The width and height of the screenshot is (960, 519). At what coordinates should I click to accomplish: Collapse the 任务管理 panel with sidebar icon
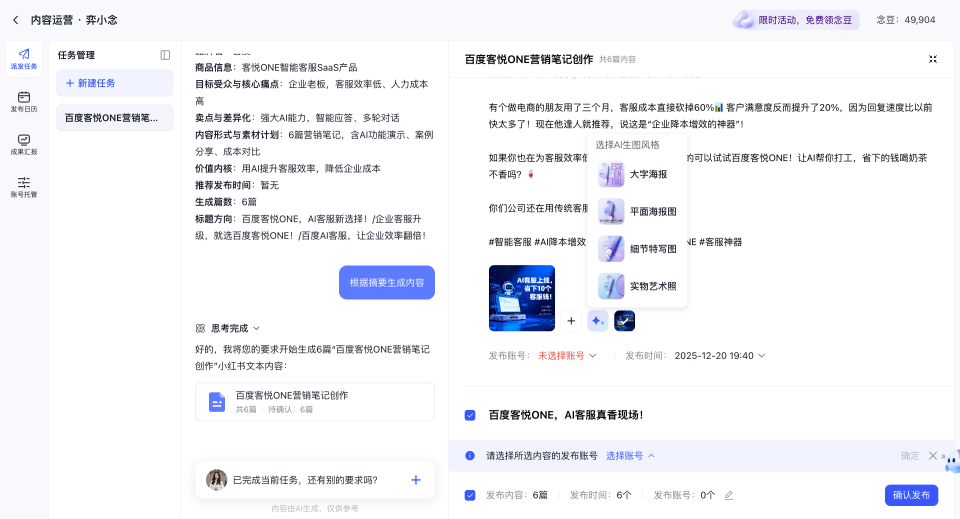pos(165,55)
